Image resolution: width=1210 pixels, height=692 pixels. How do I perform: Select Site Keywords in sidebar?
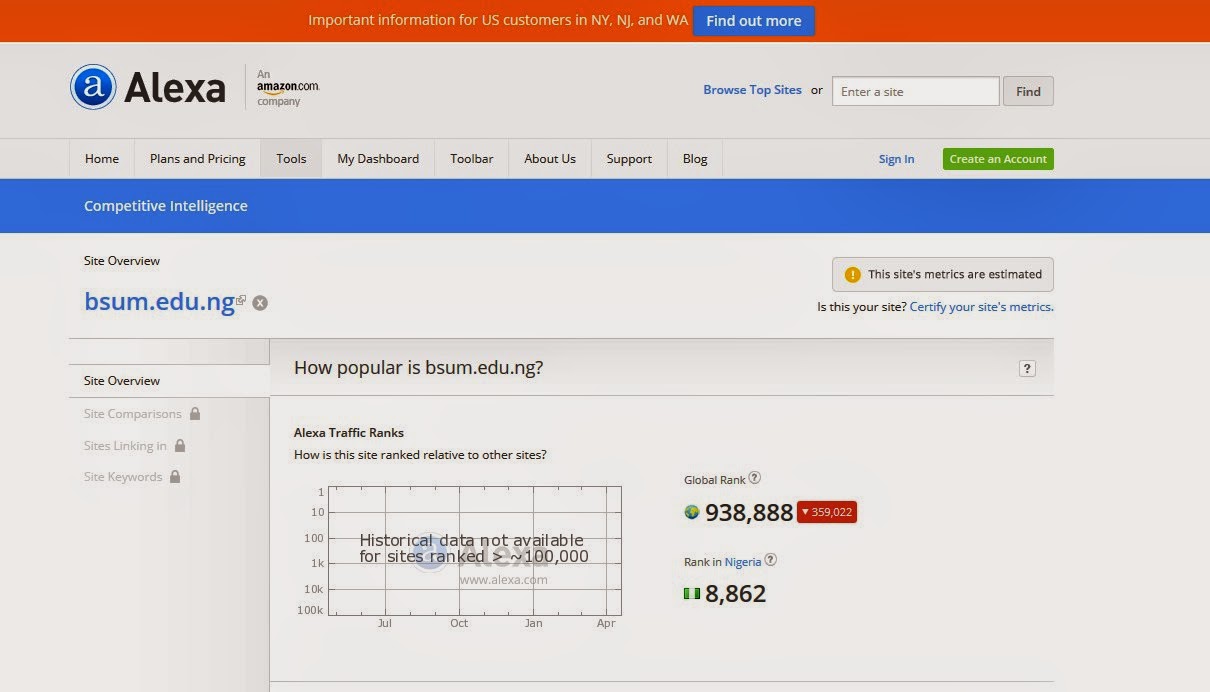coord(123,477)
